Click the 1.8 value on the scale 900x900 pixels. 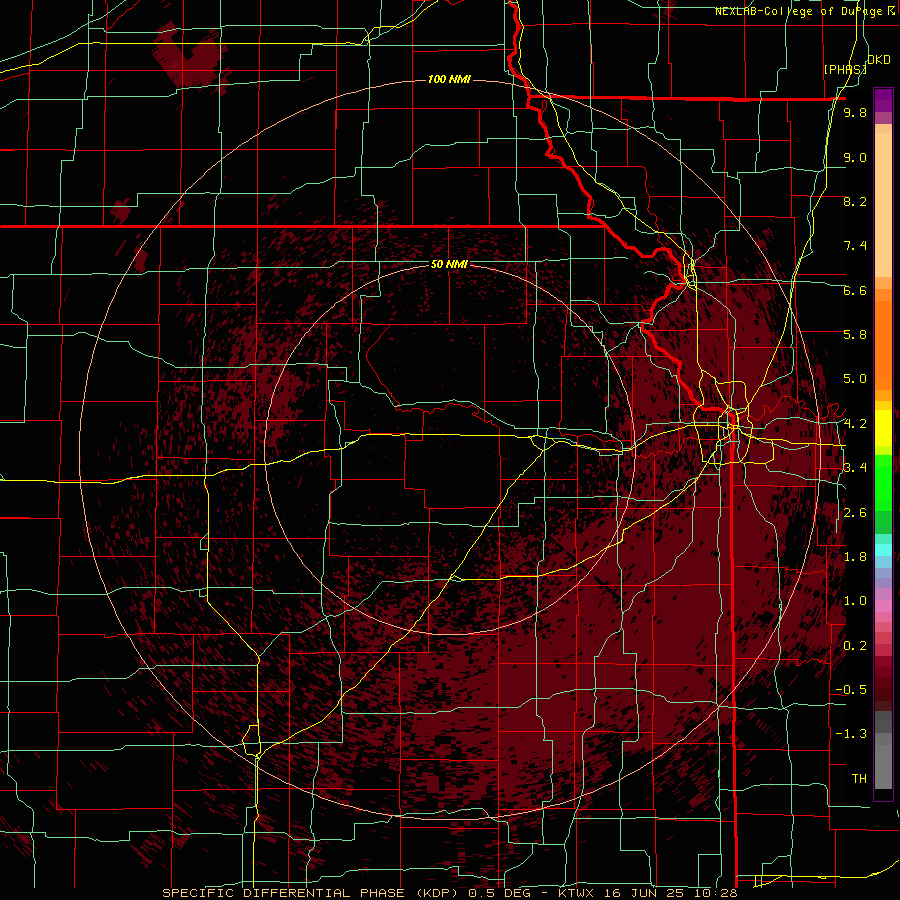(x=855, y=557)
